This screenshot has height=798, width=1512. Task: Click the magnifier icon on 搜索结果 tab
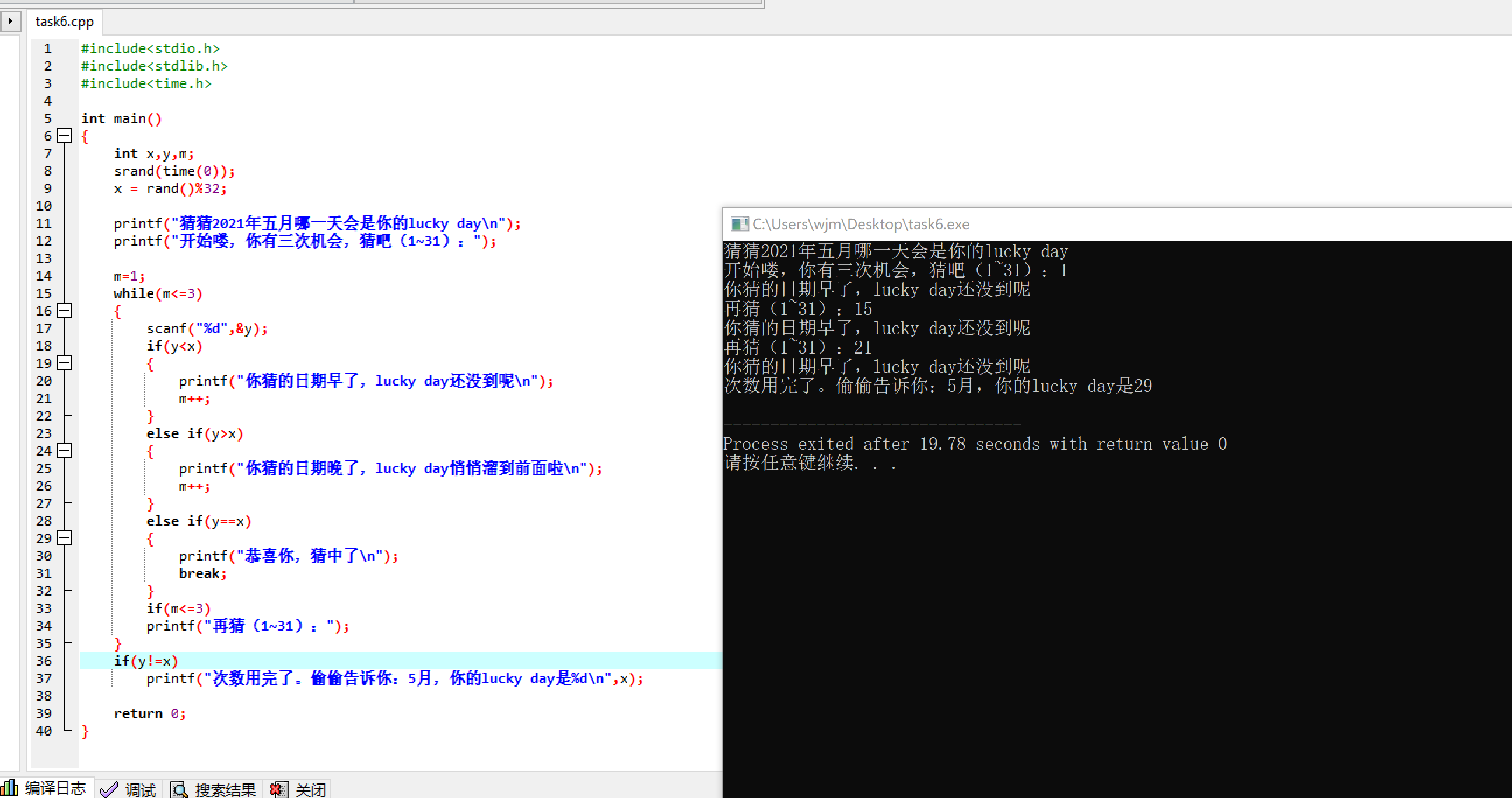coord(178,790)
